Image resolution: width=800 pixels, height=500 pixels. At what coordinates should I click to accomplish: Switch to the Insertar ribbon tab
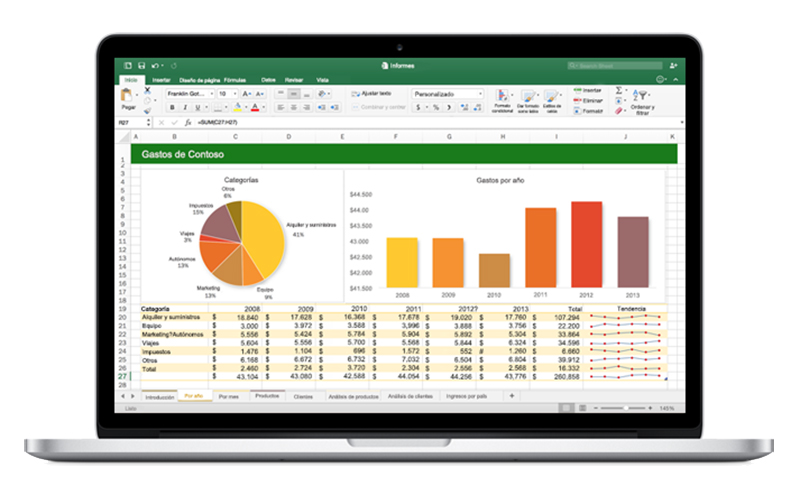coord(161,79)
